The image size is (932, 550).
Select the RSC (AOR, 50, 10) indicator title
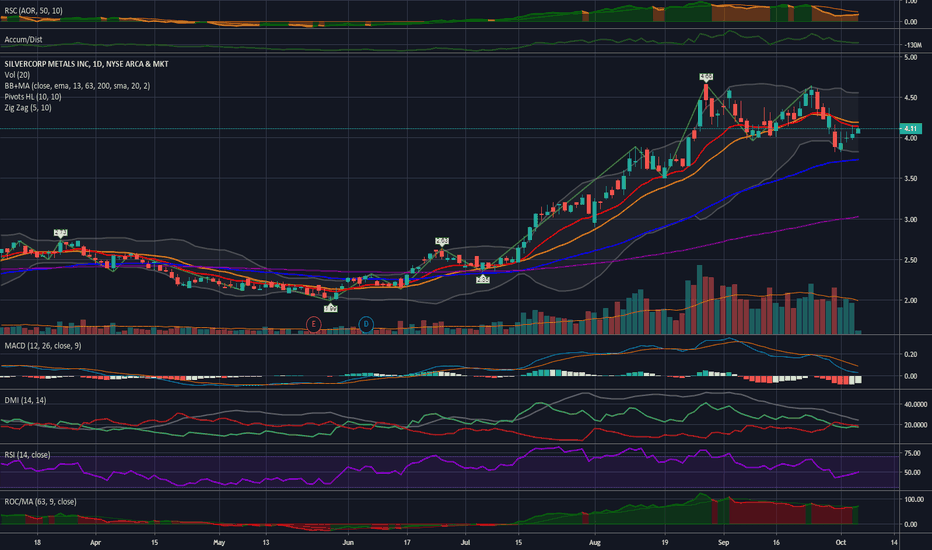tap(33, 11)
